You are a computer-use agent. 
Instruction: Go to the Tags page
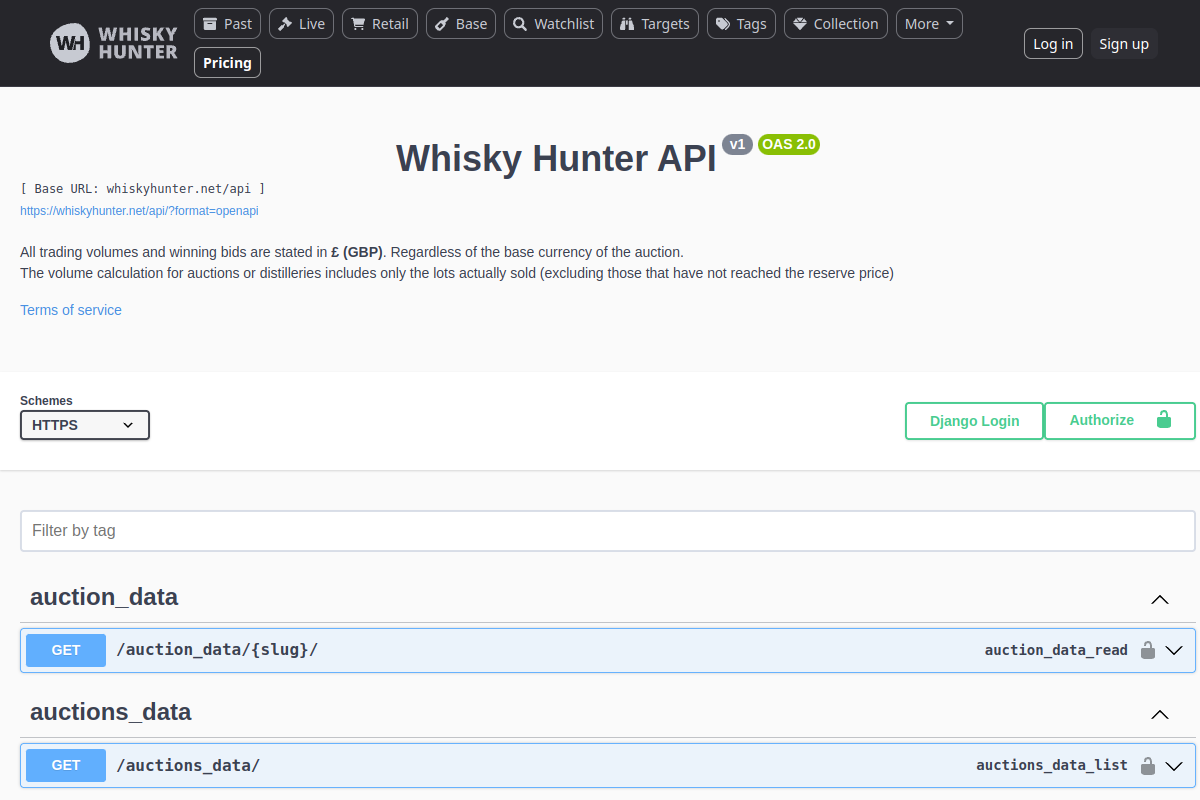741,24
